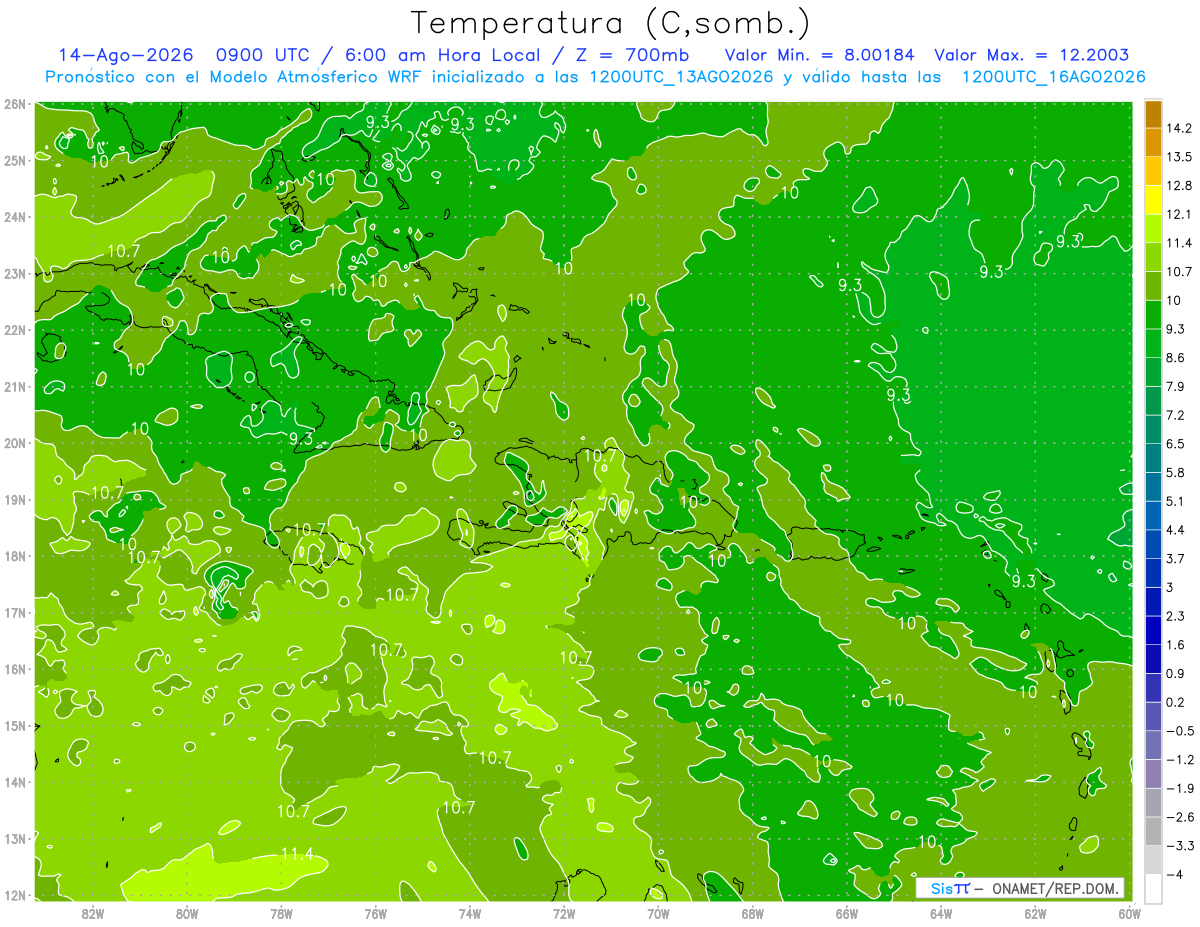Viewport: 1200px width, 927px height.
Task: Click the "8.6" colorbar label
Action: 1176,358
